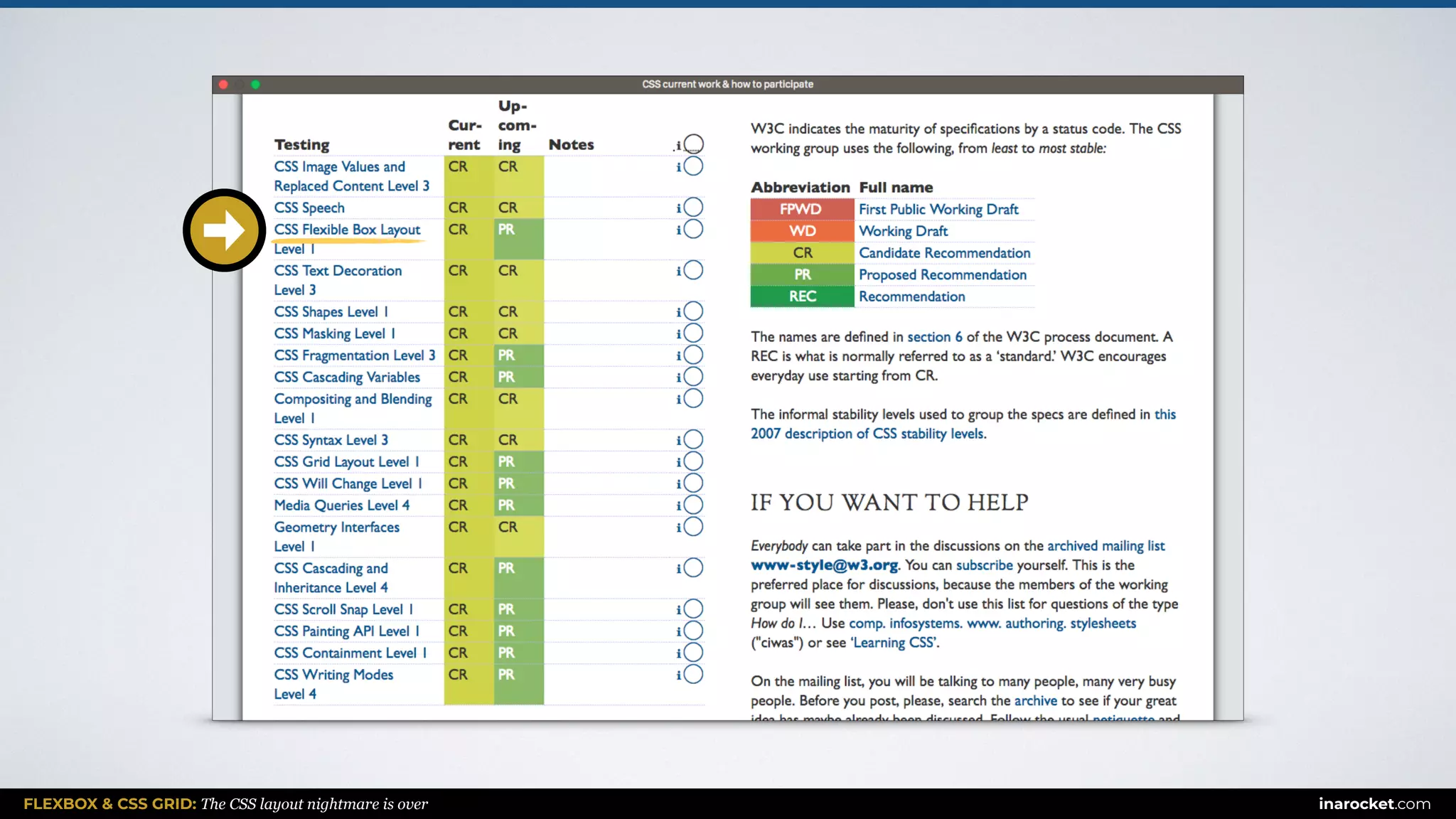Click the yellow arrow circle icon
1456x819 pixels.
click(x=224, y=230)
